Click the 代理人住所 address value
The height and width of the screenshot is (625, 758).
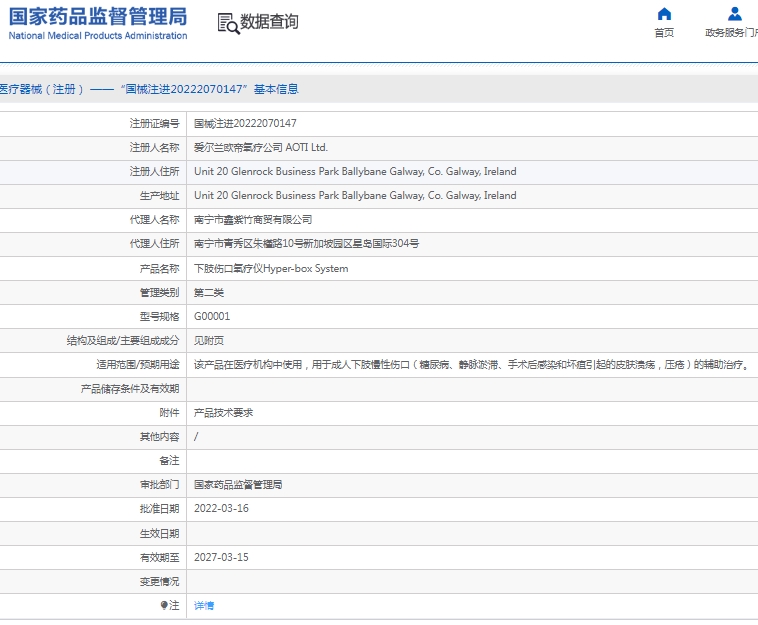click(306, 244)
